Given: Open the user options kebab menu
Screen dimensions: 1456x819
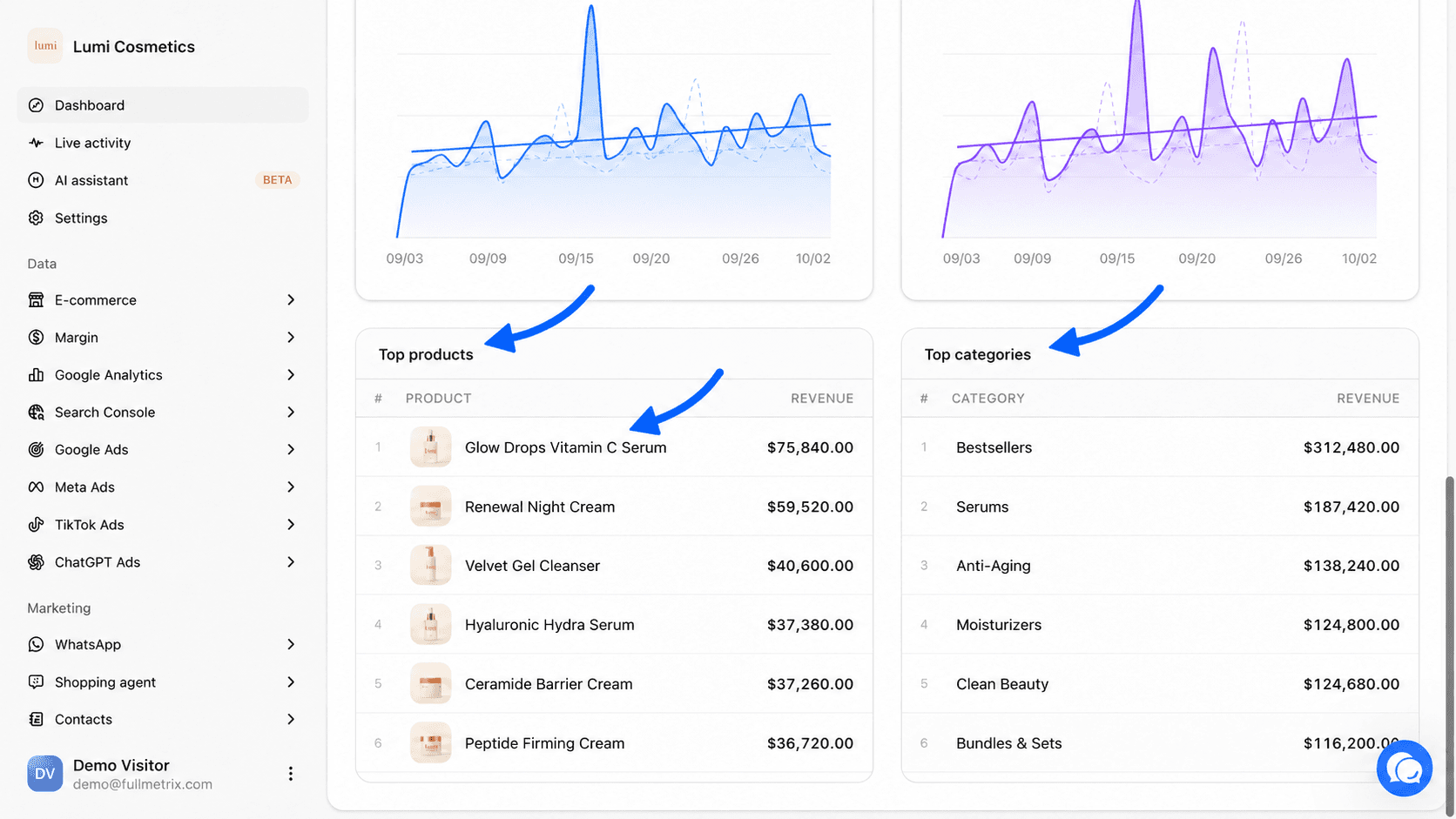Looking at the screenshot, I should tap(290, 774).
